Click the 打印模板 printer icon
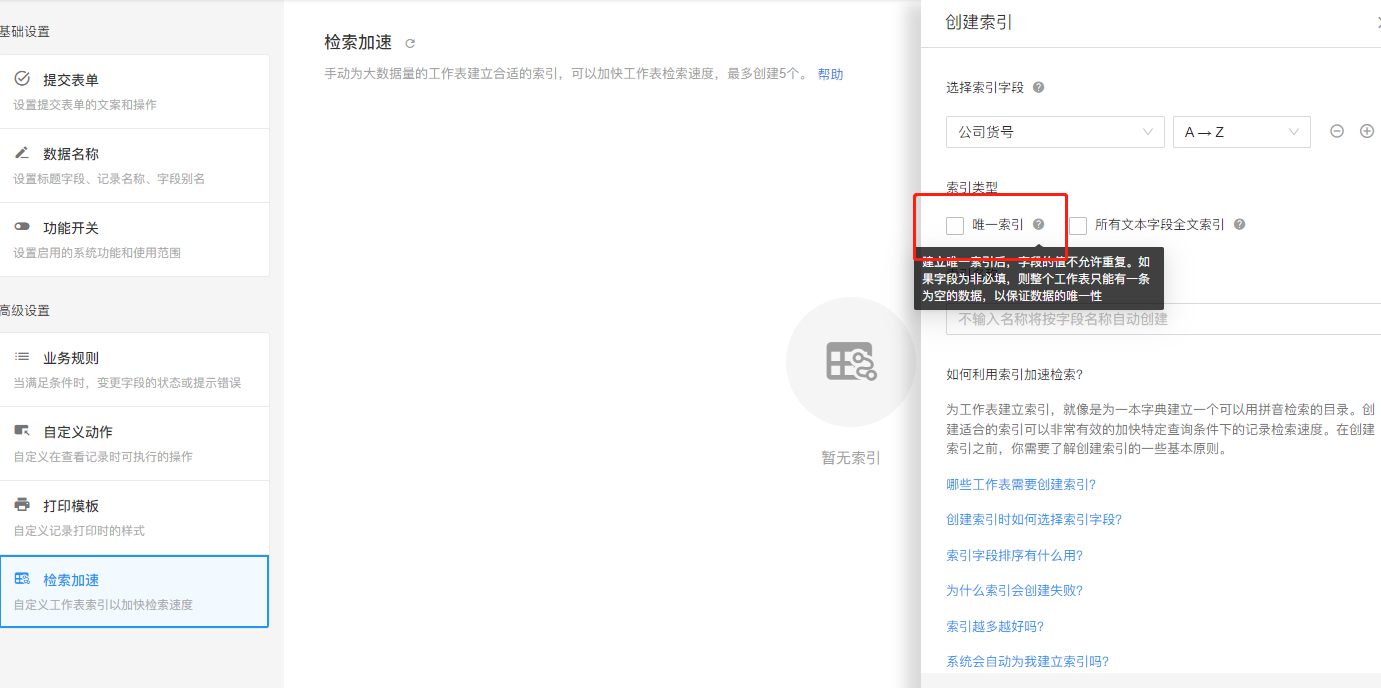1381x688 pixels. pos(22,505)
